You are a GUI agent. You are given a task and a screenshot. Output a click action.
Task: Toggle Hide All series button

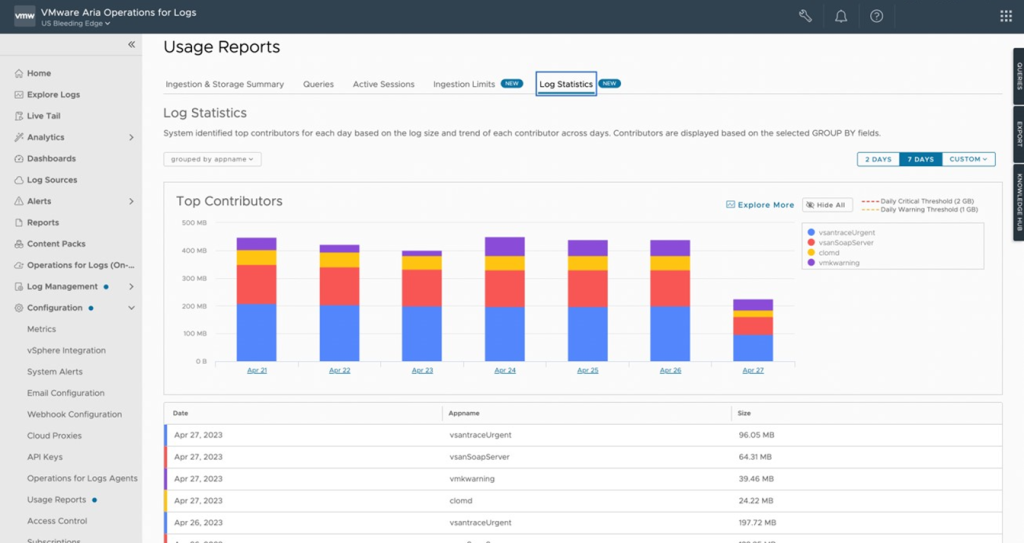click(x=826, y=205)
